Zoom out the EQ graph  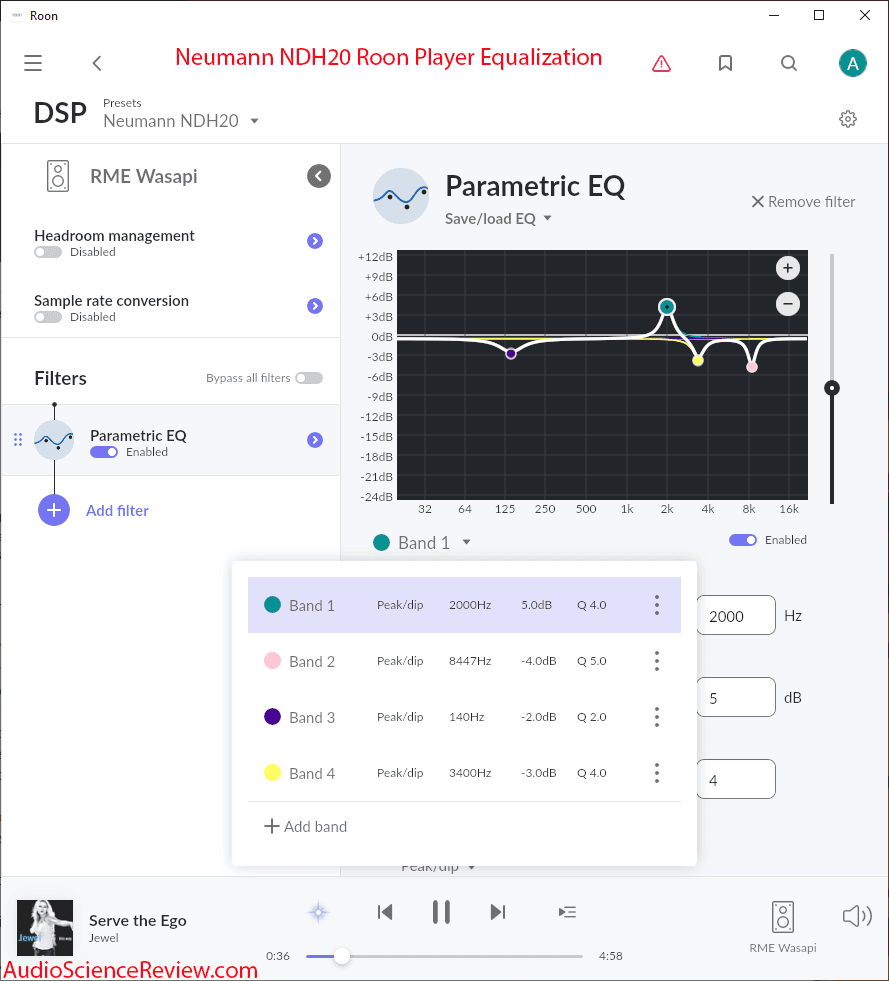pos(788,304)
